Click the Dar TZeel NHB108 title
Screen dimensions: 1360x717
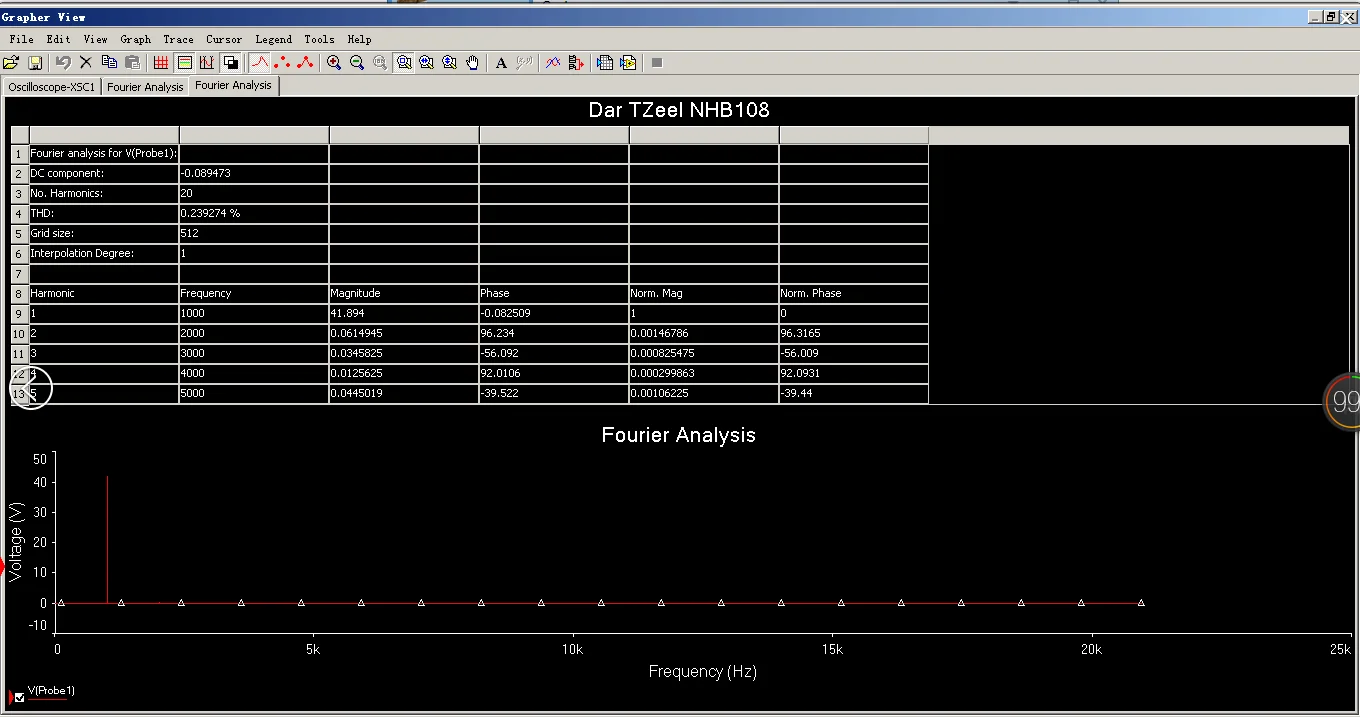click(679, 110)
